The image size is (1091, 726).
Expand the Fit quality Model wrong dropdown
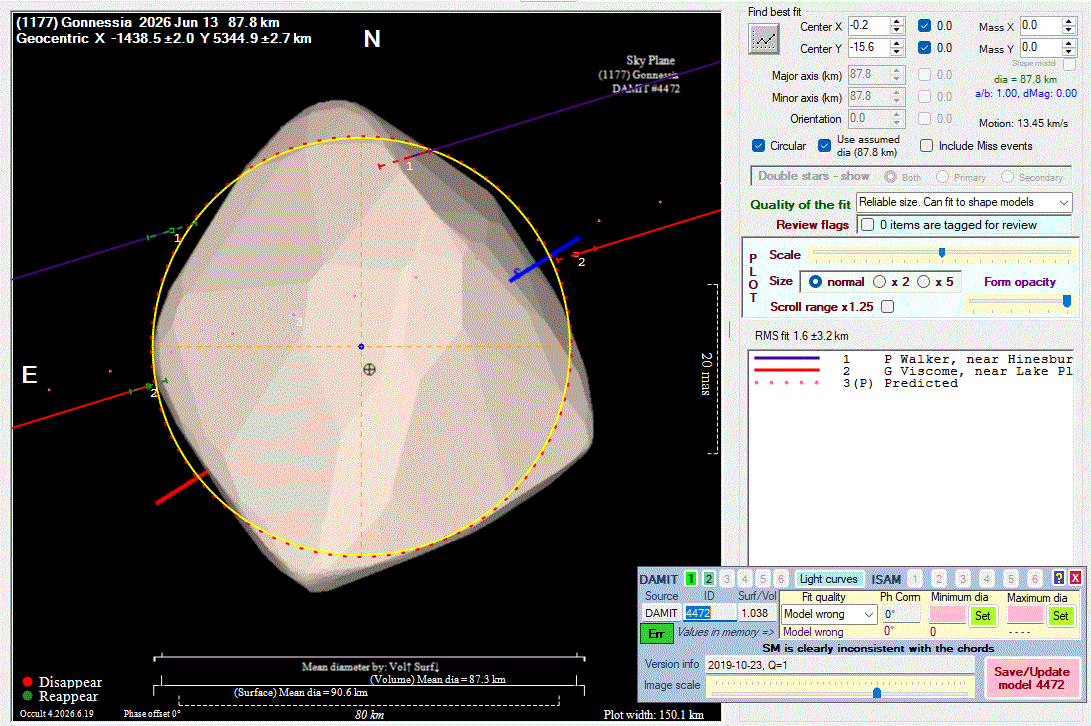tap(828, 615)
